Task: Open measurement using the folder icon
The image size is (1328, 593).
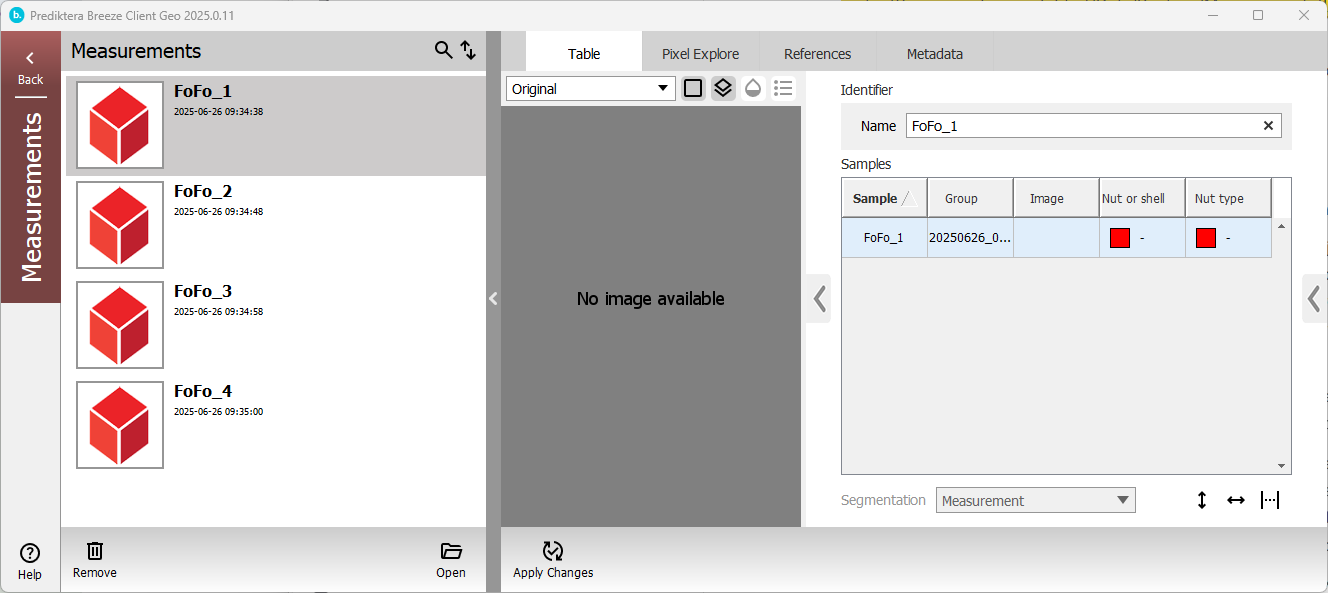Action: [451, 551]
